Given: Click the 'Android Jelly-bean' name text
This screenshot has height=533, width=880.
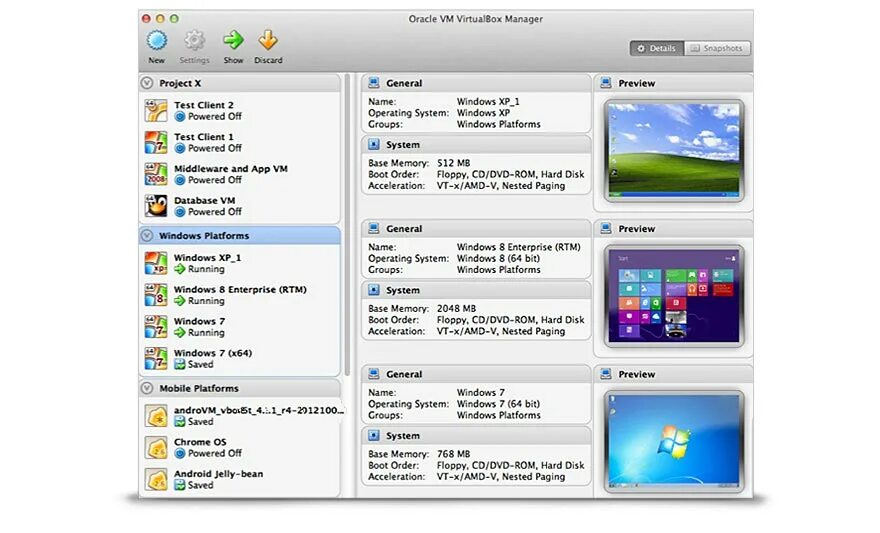Looking at the screenshot, I should click(218, 474).
